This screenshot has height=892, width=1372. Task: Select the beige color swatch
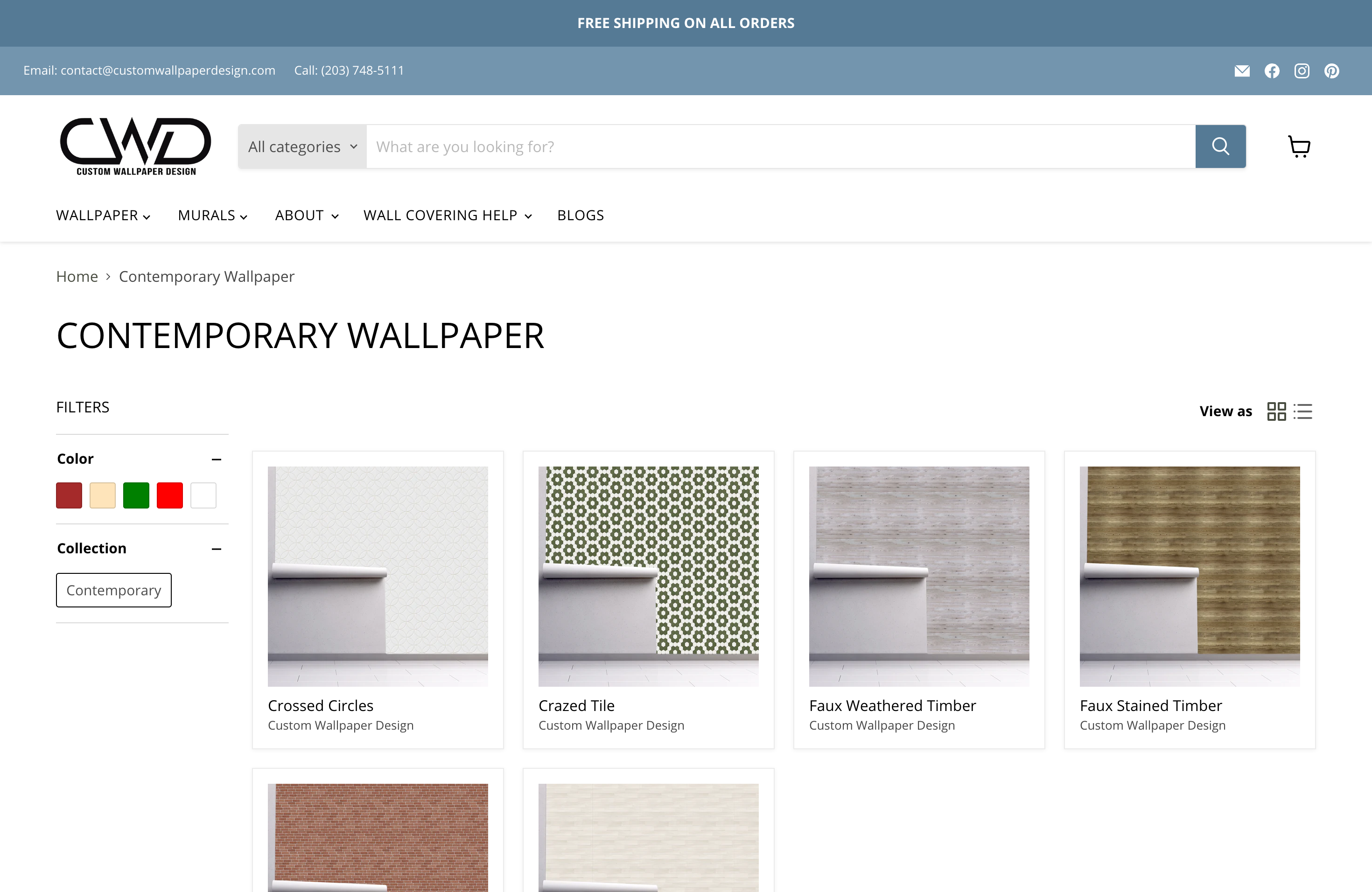(103, 495)
